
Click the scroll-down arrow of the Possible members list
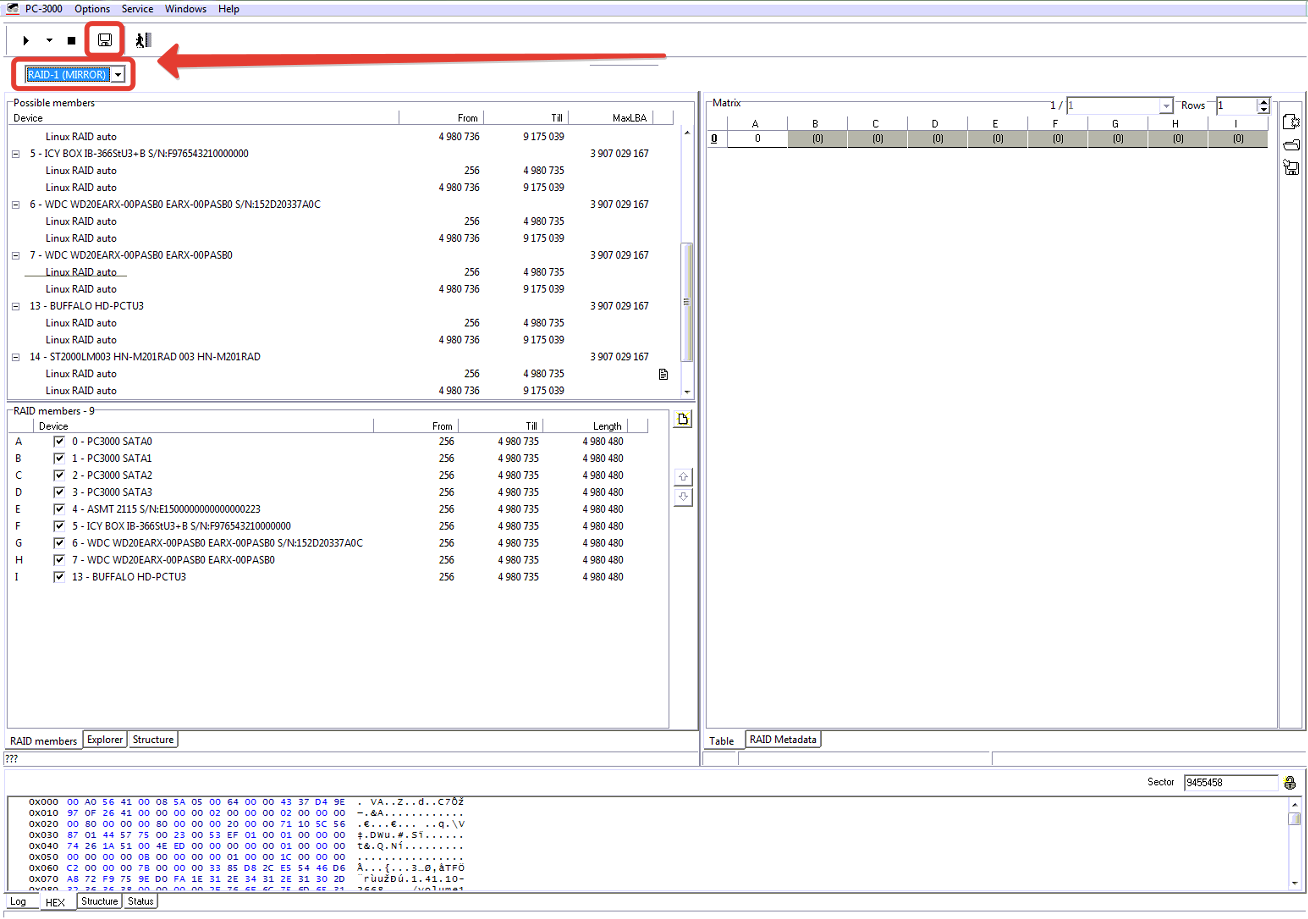click(686, 391)
